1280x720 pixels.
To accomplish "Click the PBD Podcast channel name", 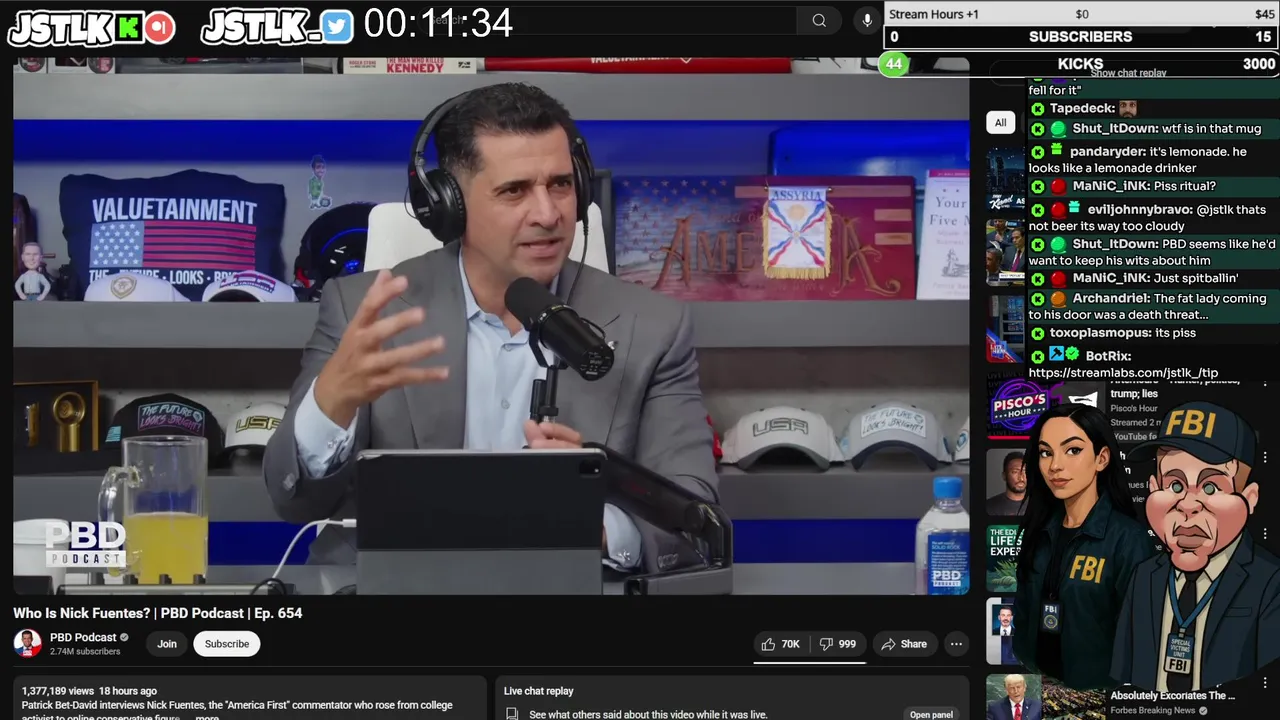I will coord(83,637).
